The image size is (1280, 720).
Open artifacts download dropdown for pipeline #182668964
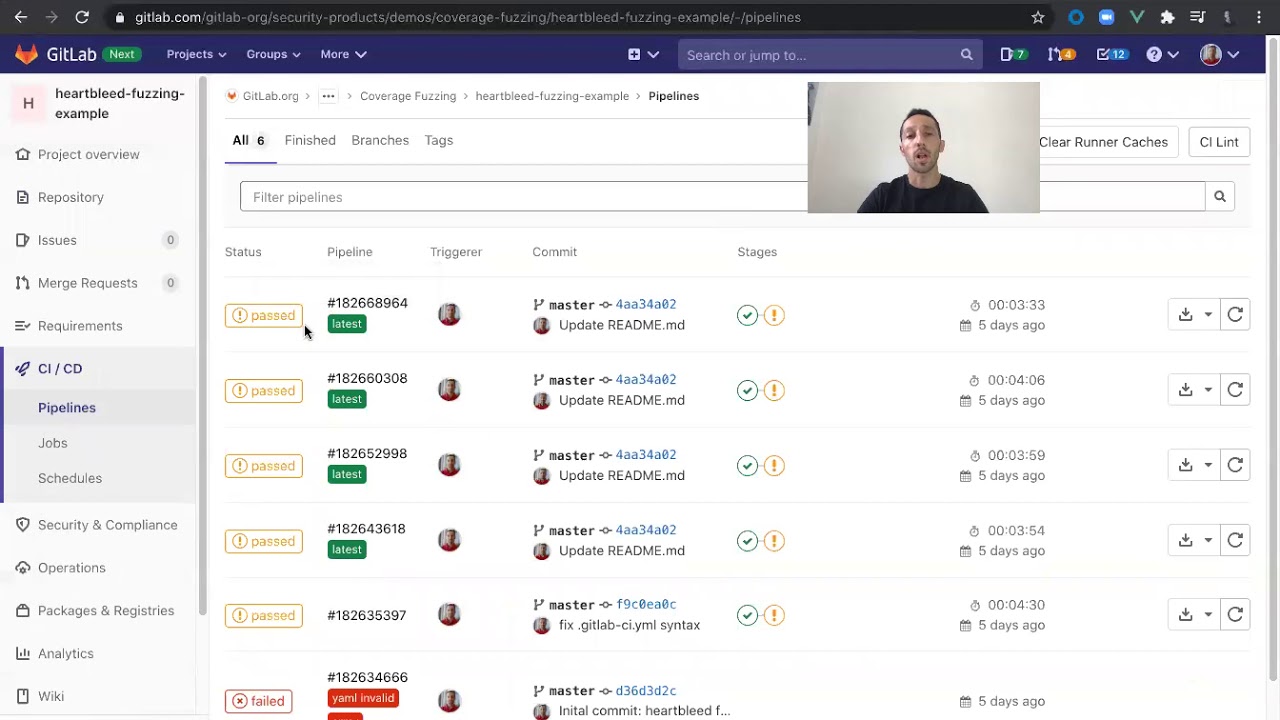click(1194, 315)
